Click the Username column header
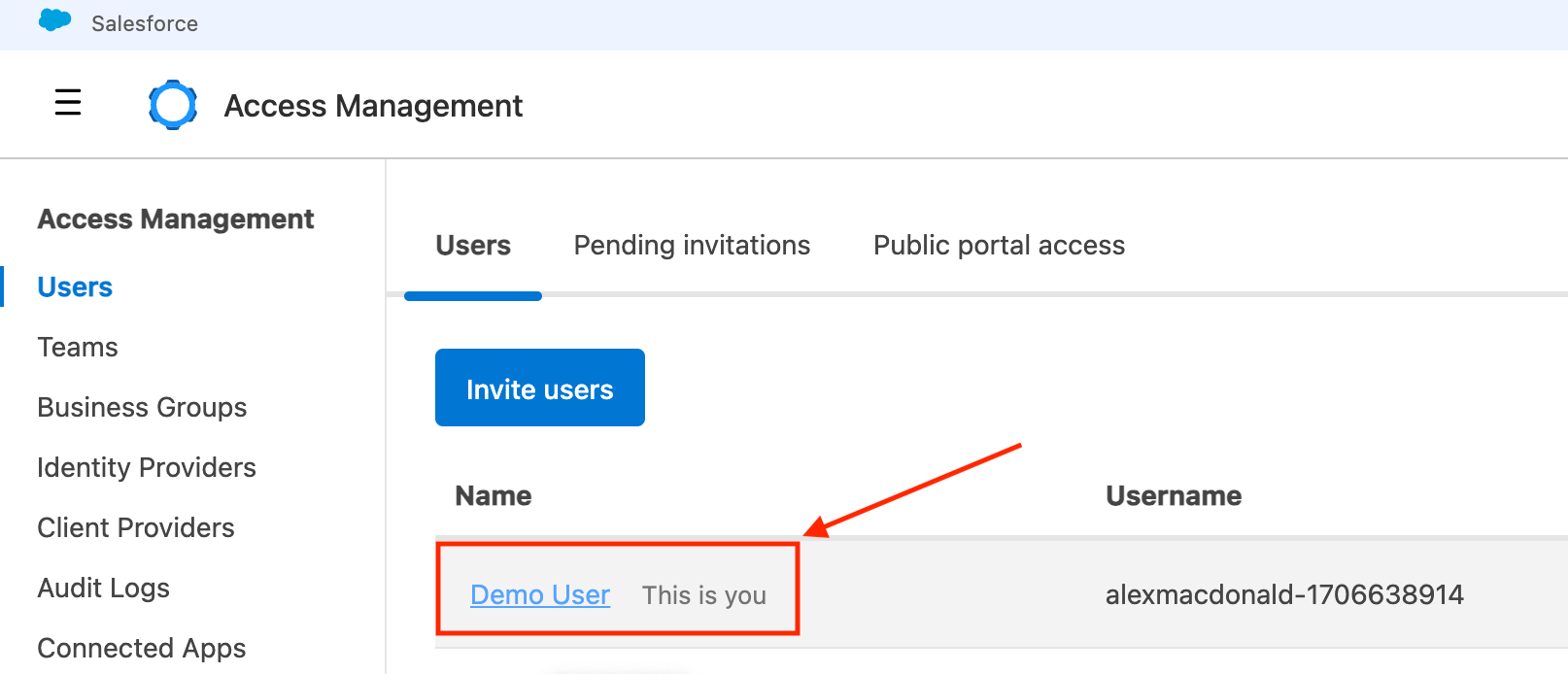 pos(1174,496)
